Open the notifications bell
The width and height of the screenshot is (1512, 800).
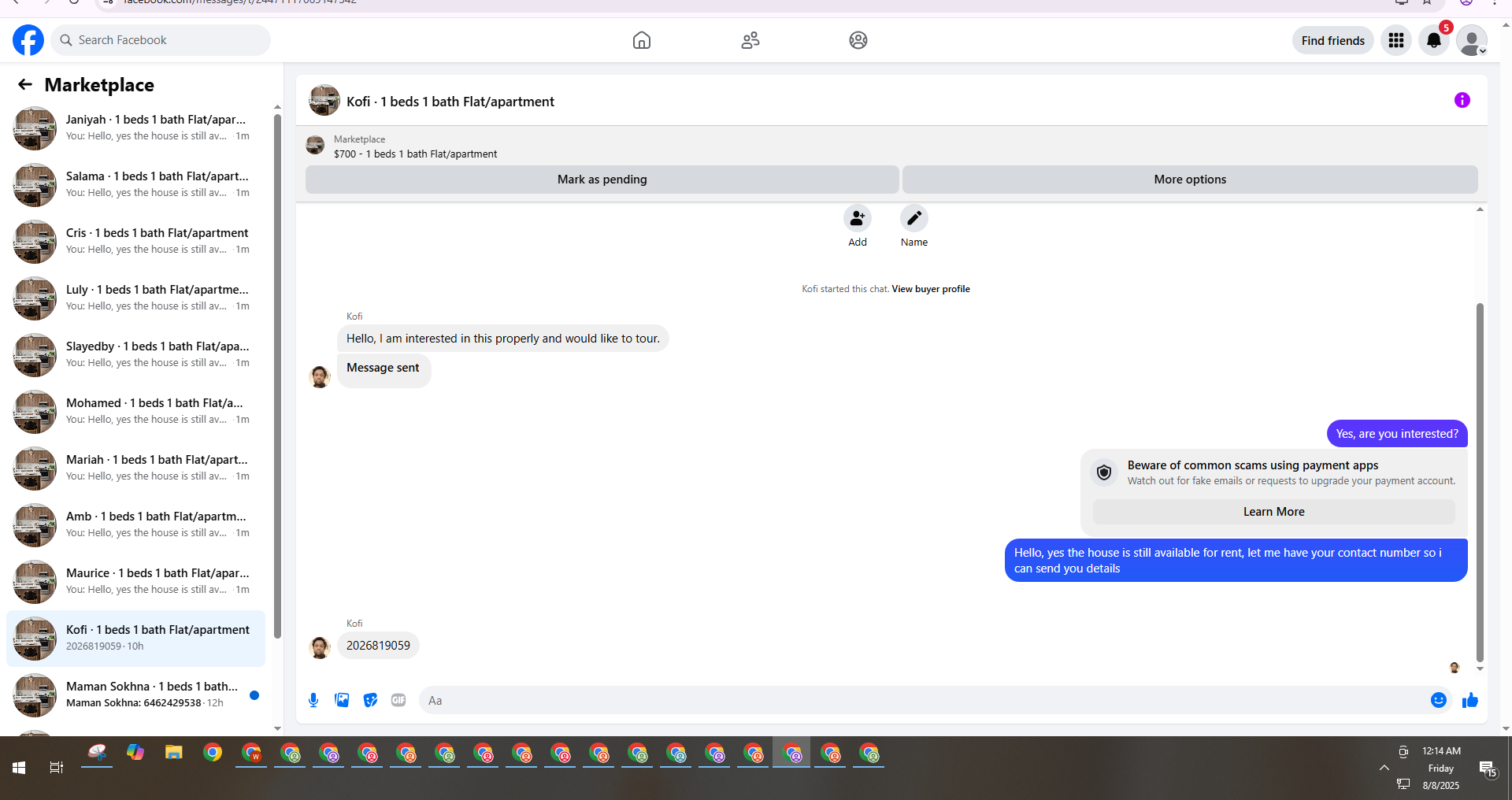tap(1434, 40)
